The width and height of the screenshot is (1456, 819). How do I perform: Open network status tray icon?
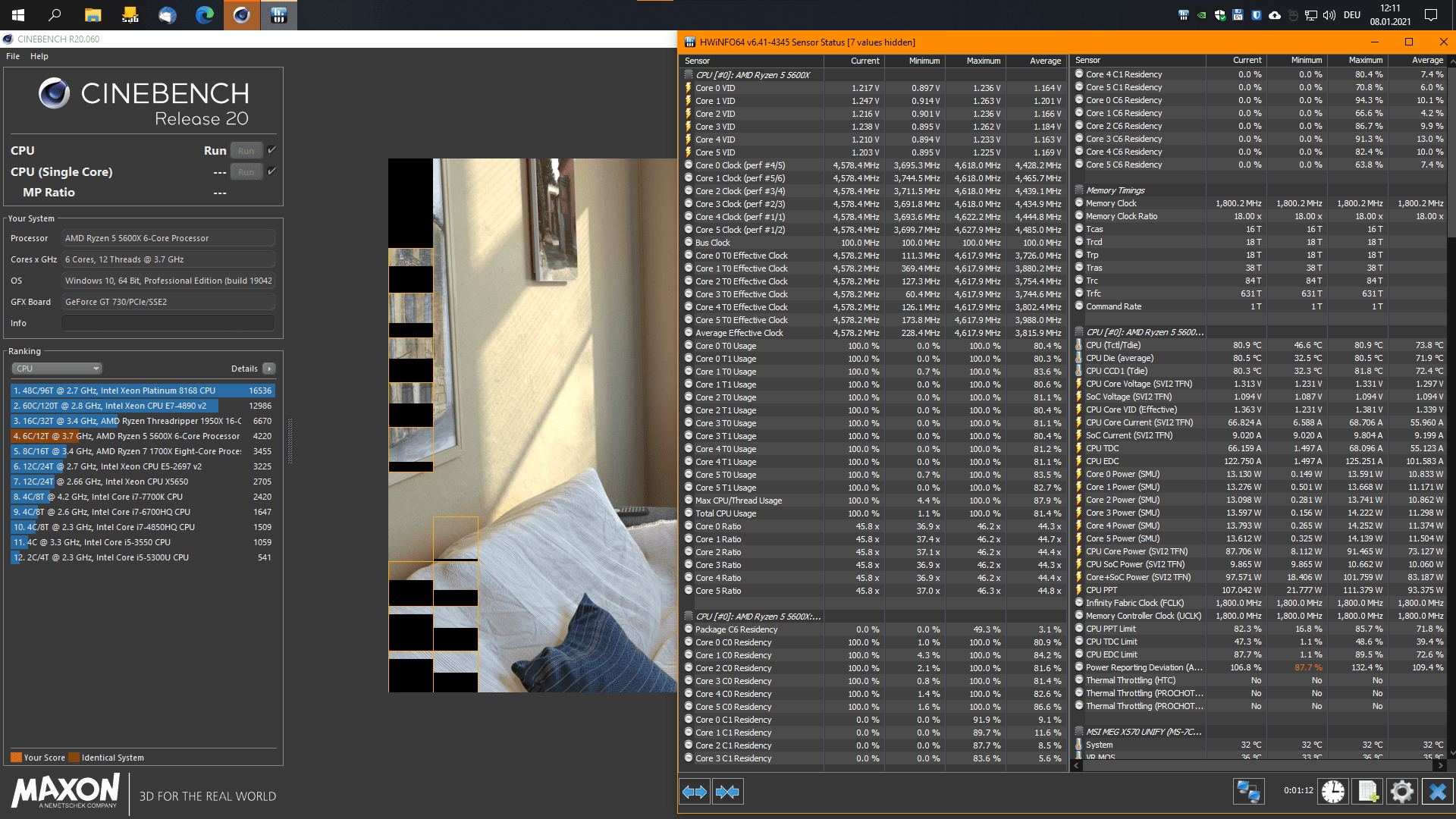coord(1311,15)
